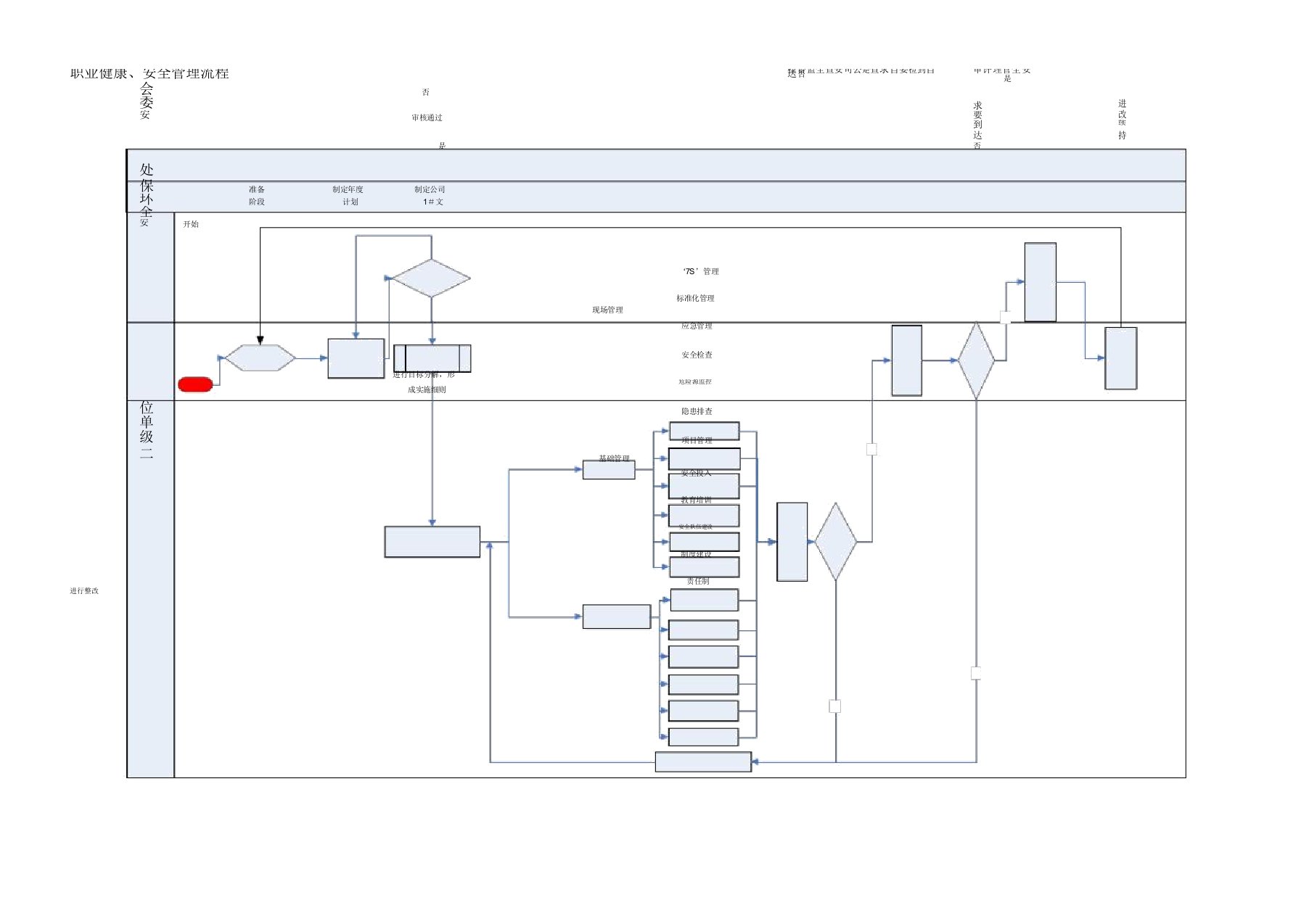
Task: Click the 制定公司1#文 column header
Action: (430, 195)
